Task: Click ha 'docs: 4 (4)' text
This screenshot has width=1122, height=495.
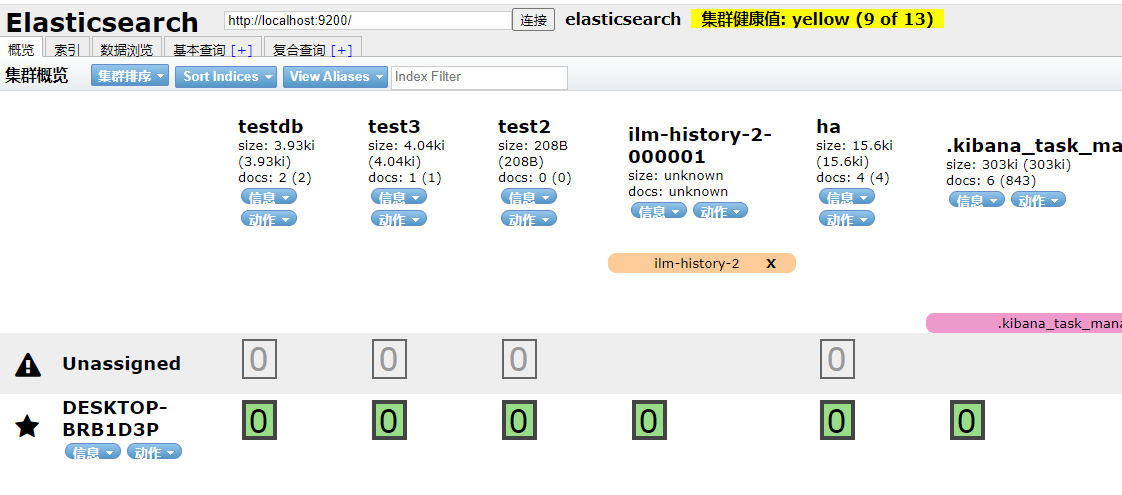Action: [853, 177]
